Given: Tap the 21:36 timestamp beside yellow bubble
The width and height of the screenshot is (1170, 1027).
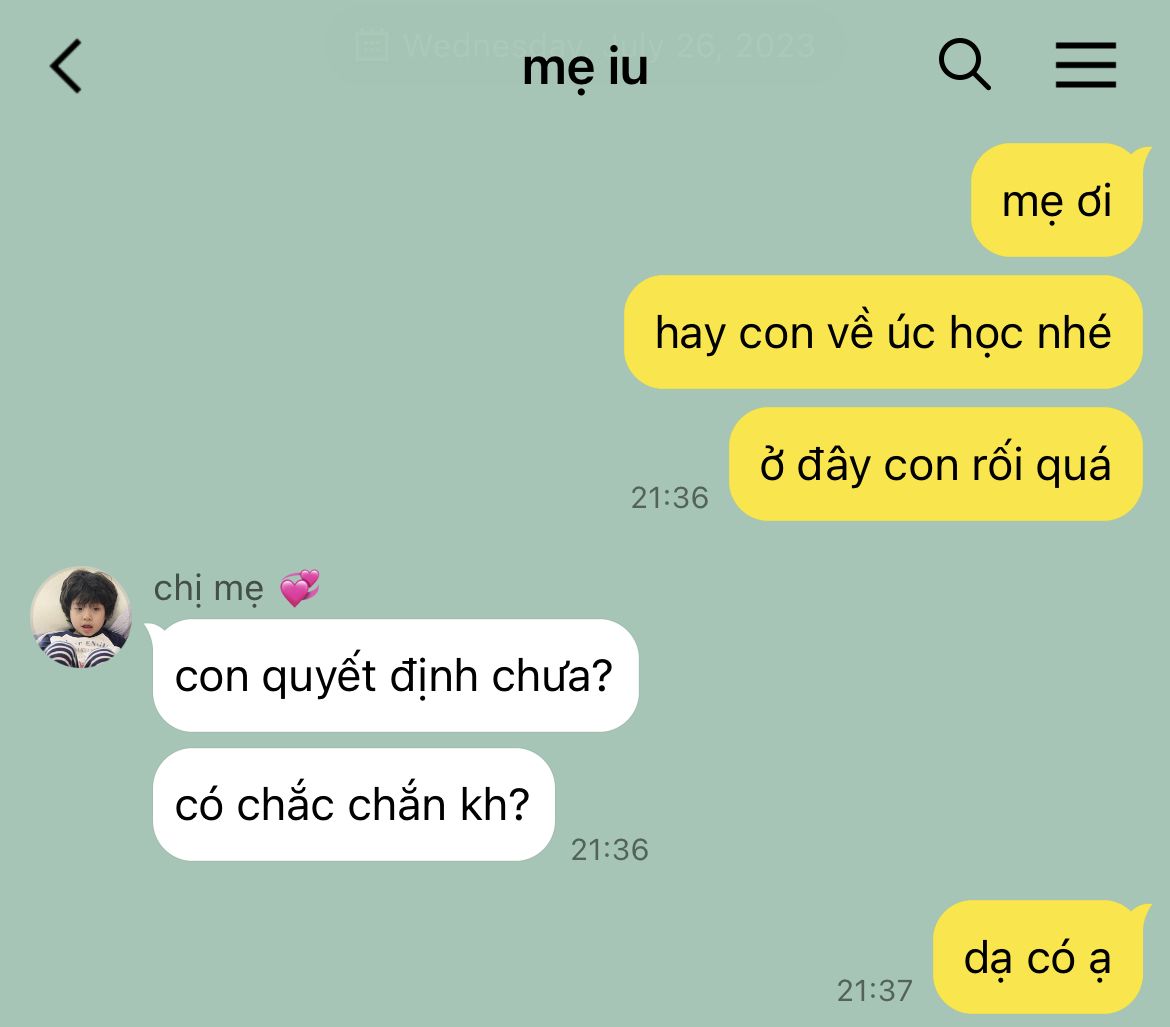Looking at the screenshot, I should (x=669, y=498).
